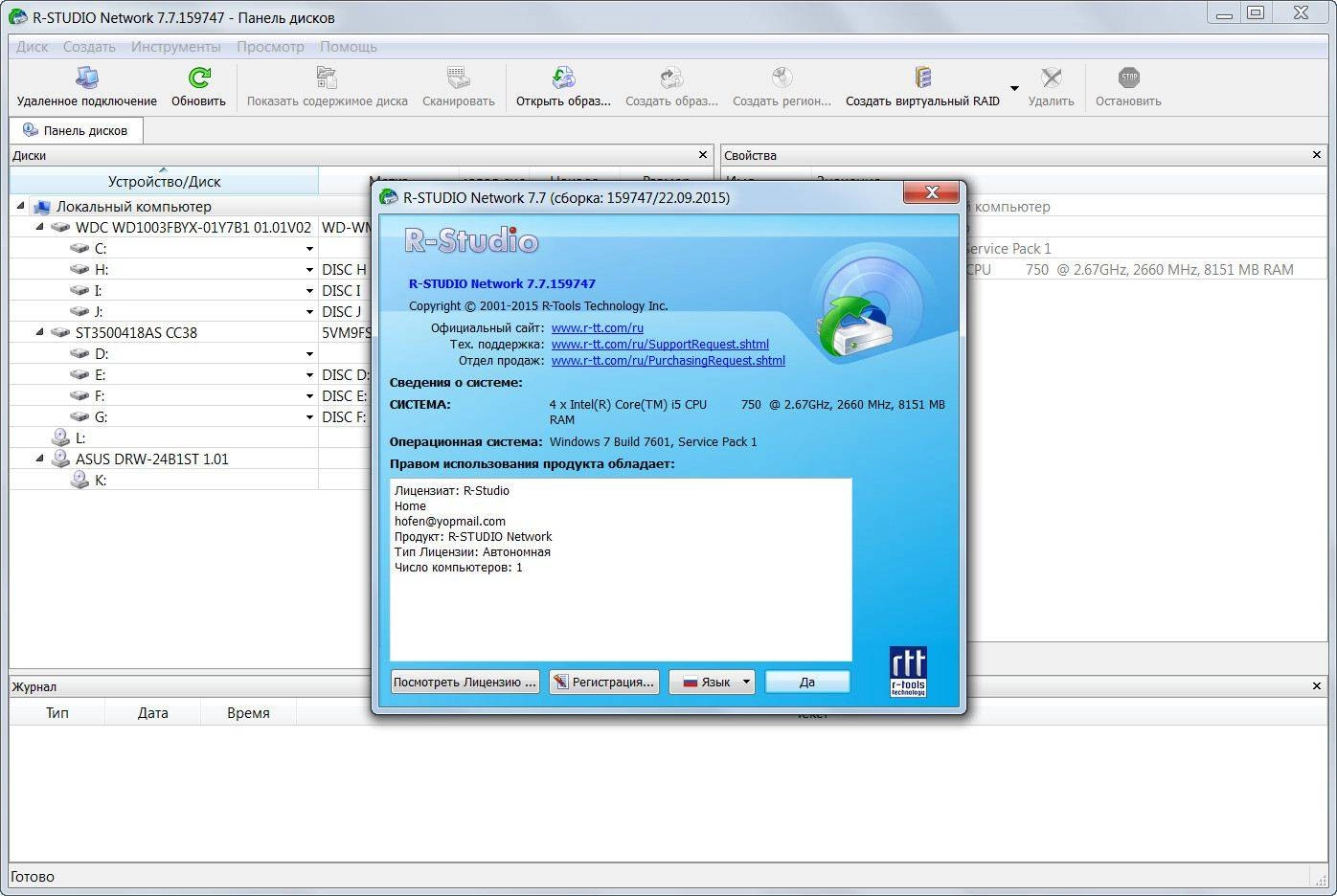Click the Stop toolbar icon (Остановить)
The width and height of the screenshot is (1337, 896).
click(x=1128, y=78)
